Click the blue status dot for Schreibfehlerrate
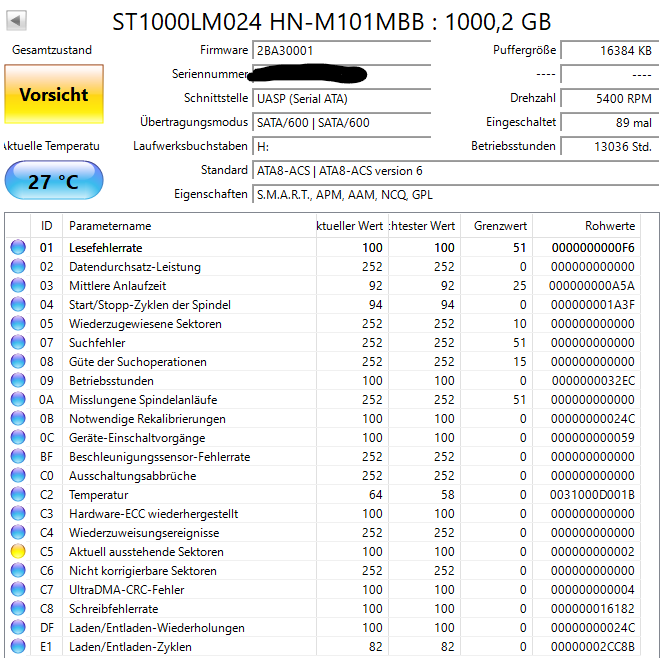The width and height of the screenshot is (665, 658). click(18, 608)
